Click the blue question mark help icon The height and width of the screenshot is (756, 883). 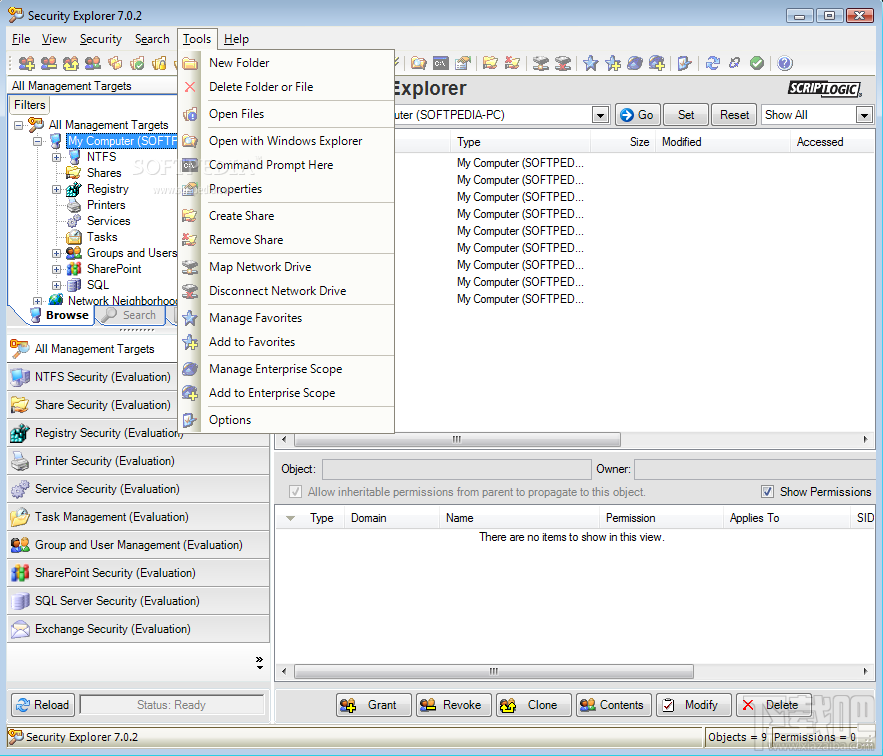point(784,63)
